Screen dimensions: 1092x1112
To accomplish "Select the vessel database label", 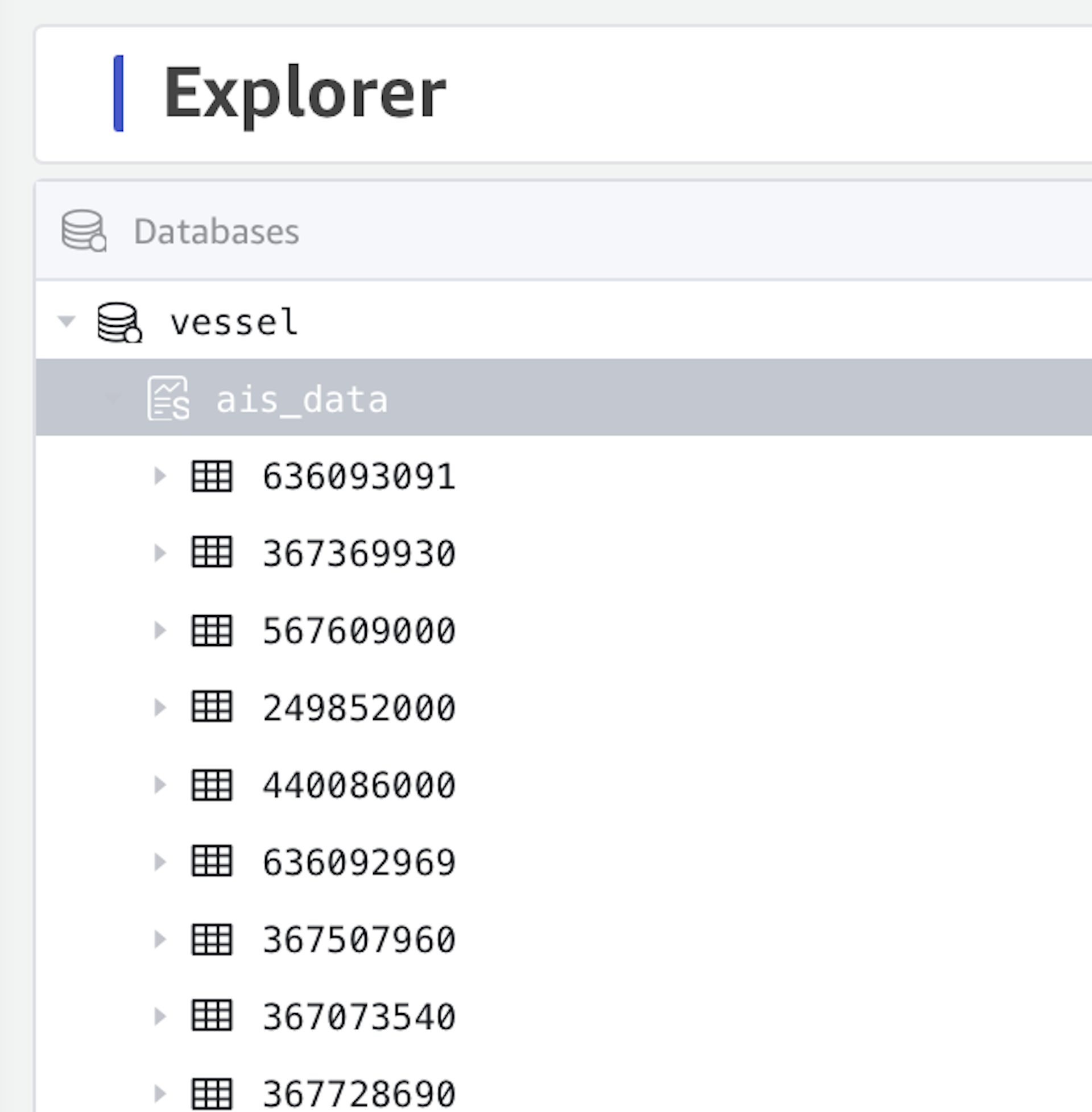I will point(234,323).
